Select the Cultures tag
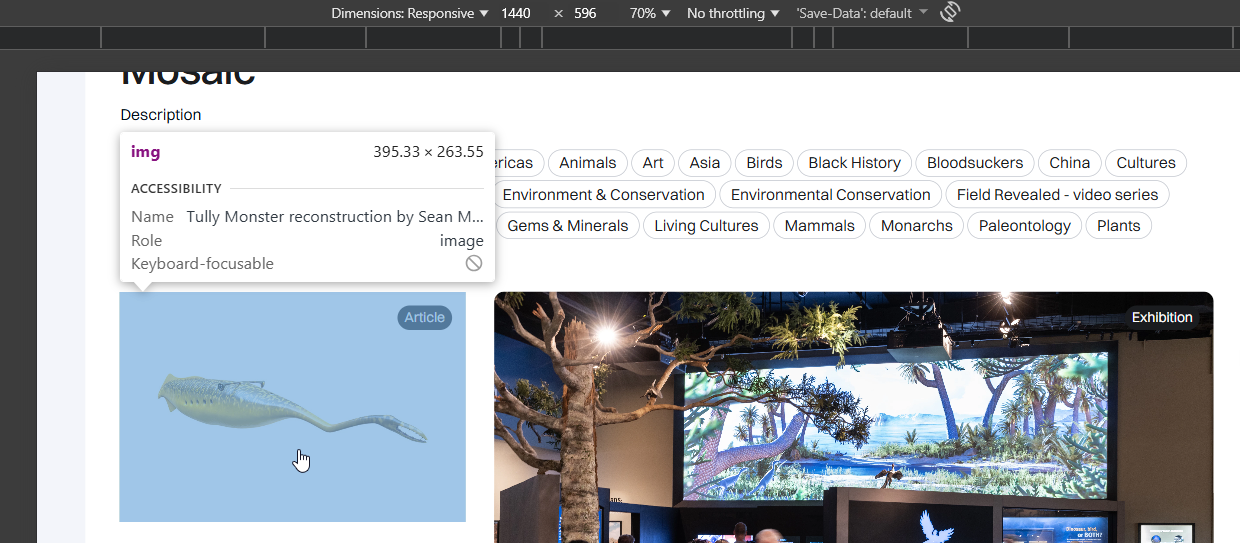The height and width of the screenshot is (543, 1240). point(1146,163)
